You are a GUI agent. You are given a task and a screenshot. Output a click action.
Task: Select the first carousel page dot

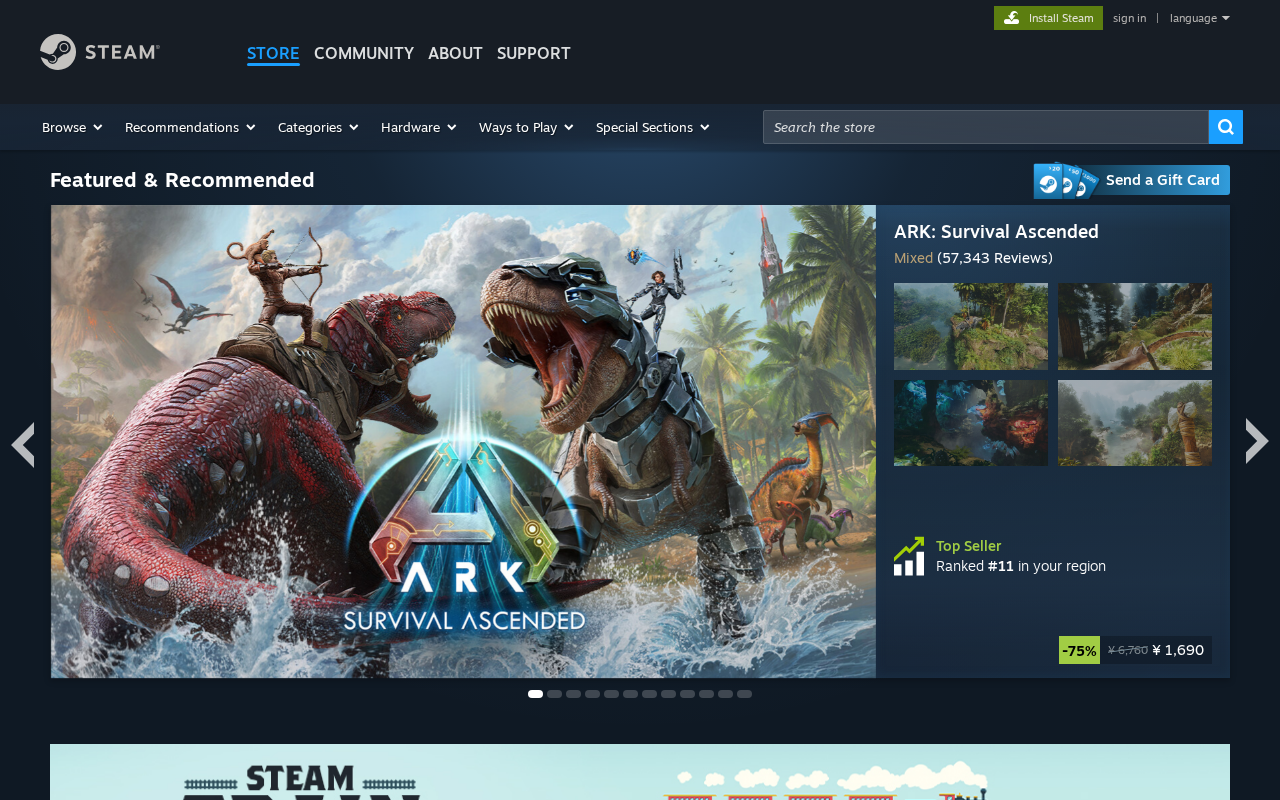[535, 694]
